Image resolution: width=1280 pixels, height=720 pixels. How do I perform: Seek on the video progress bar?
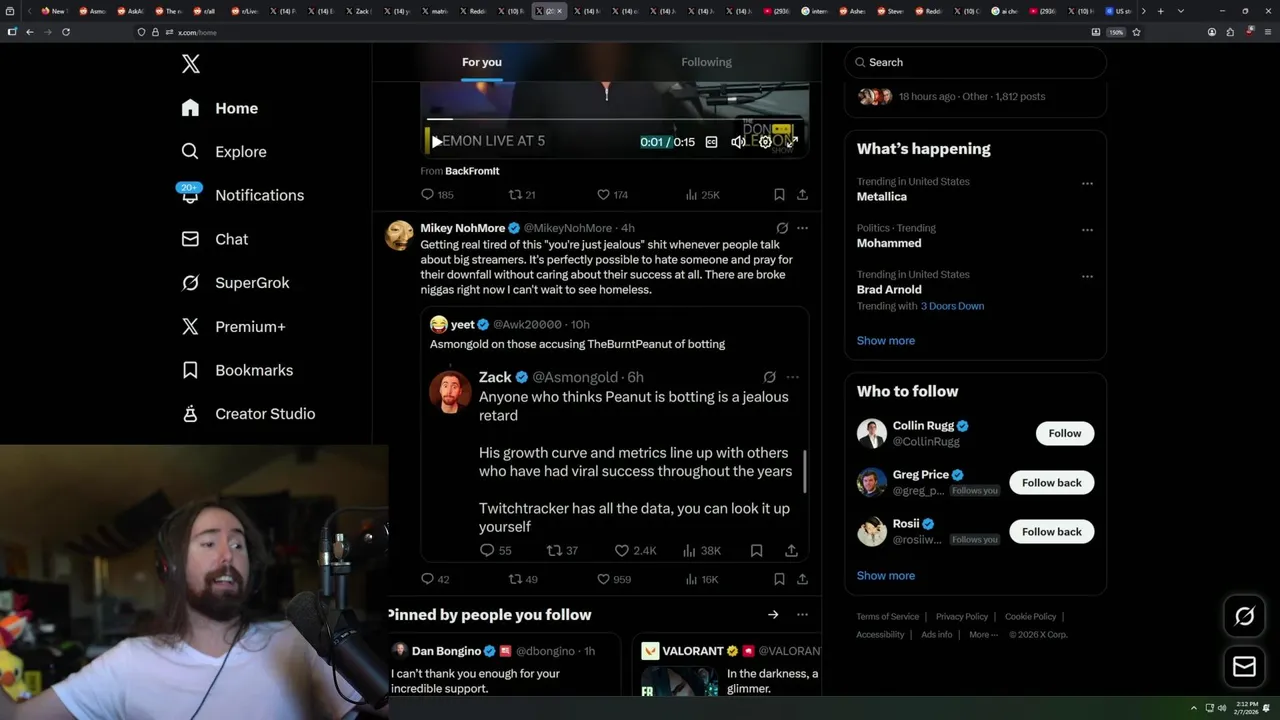(x=614, y=119)
